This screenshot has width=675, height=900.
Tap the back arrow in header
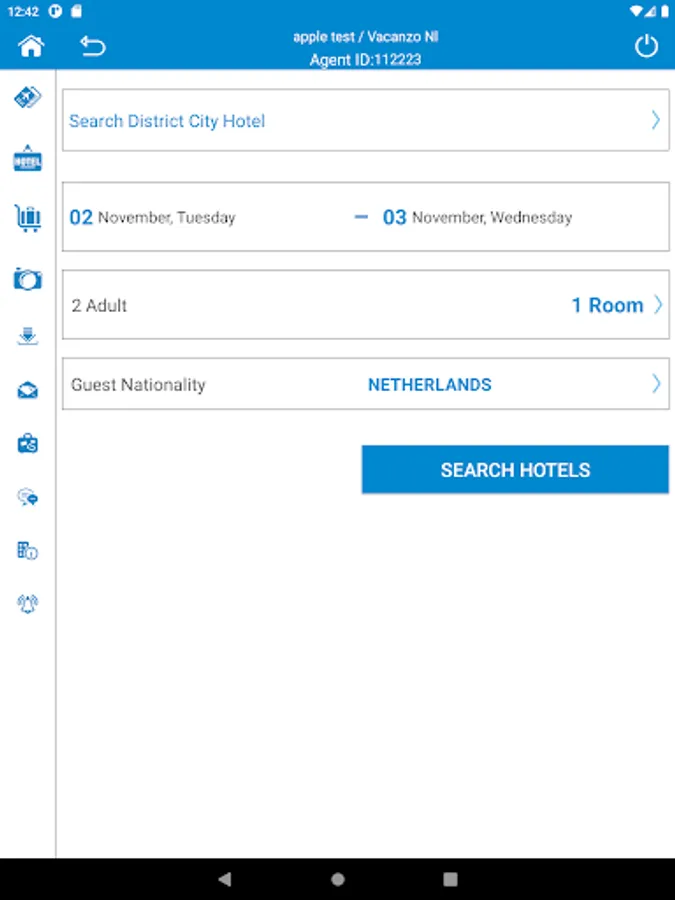pos(92,46)
